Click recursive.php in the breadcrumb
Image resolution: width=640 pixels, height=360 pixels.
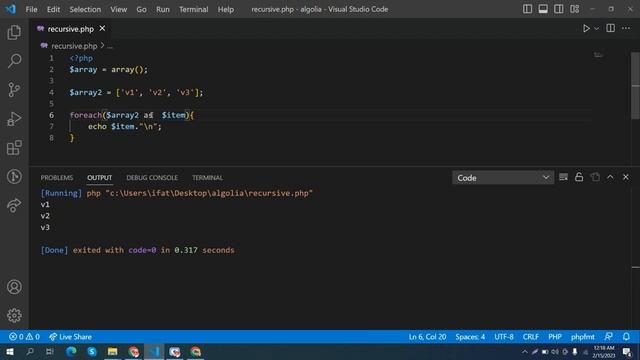coord(74,46)
